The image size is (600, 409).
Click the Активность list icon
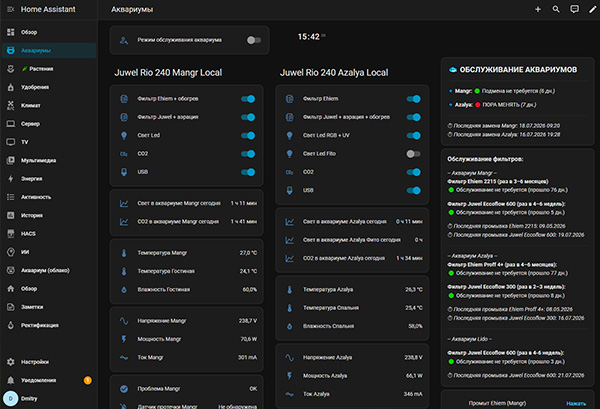tap(11, 197)
